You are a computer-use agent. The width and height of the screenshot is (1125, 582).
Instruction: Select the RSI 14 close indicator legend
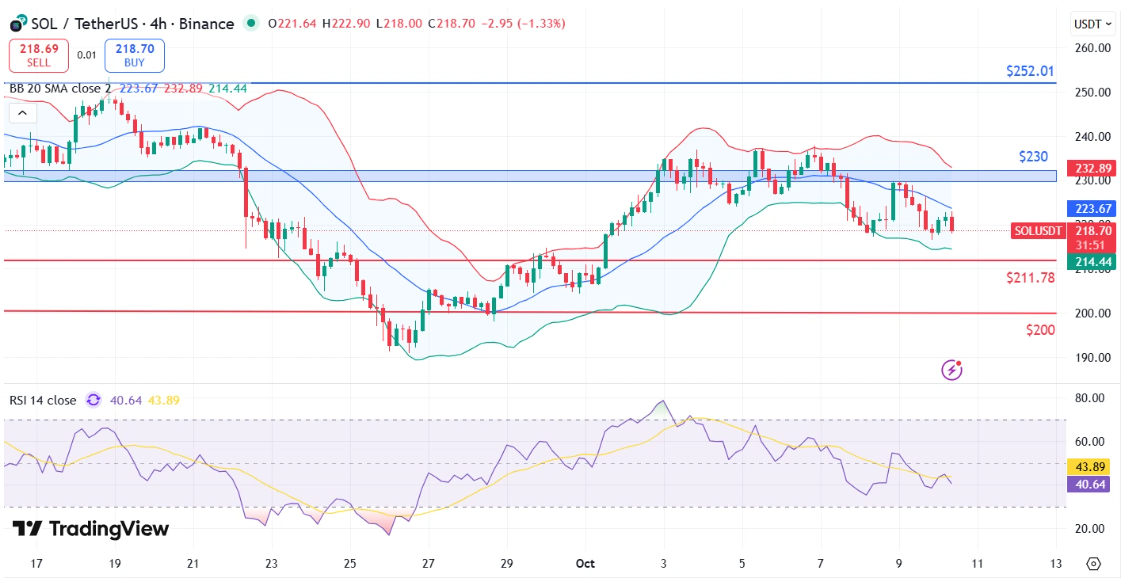(x=42, y=400)
